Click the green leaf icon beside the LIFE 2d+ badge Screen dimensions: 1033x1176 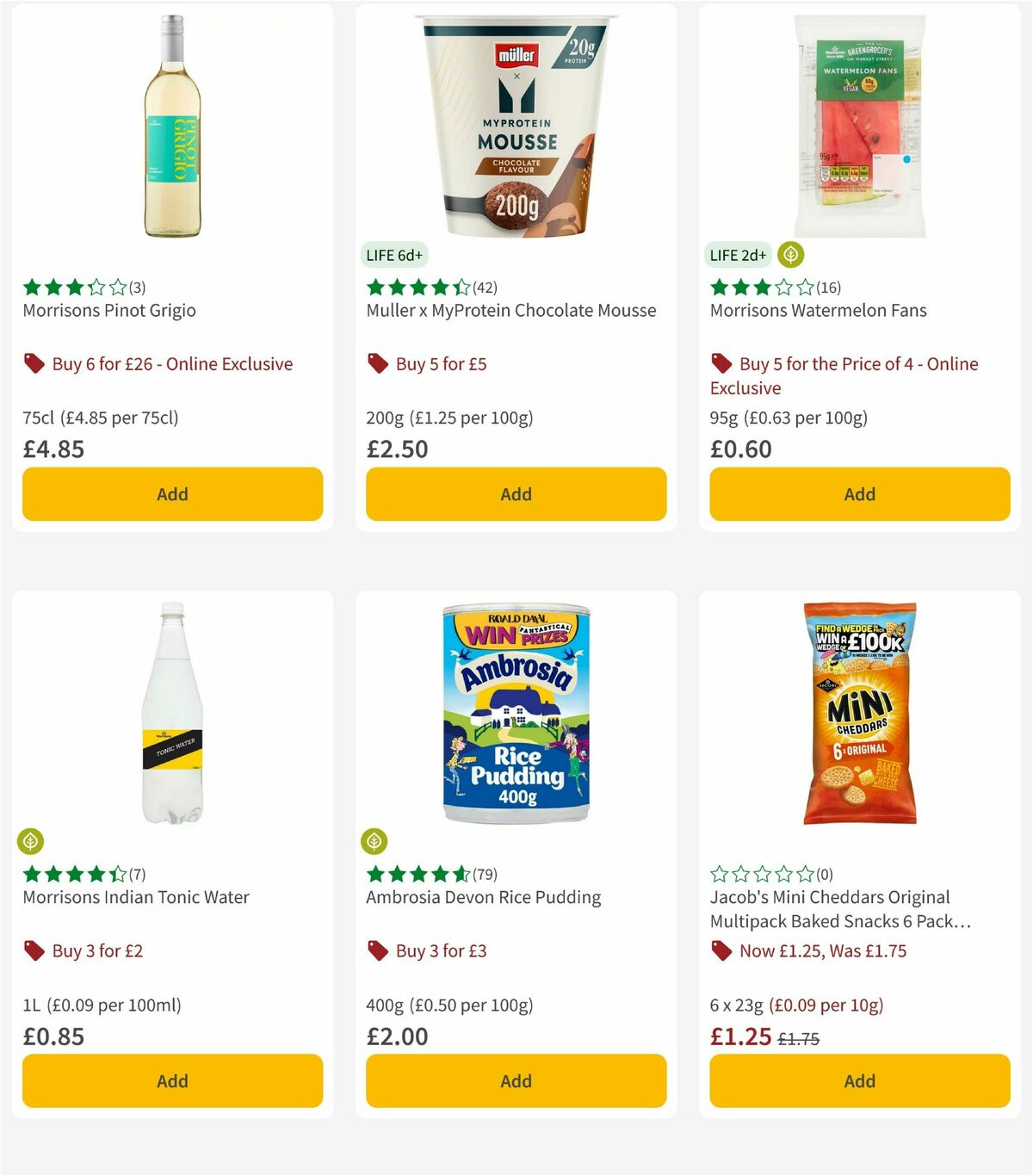click(789, 255)
